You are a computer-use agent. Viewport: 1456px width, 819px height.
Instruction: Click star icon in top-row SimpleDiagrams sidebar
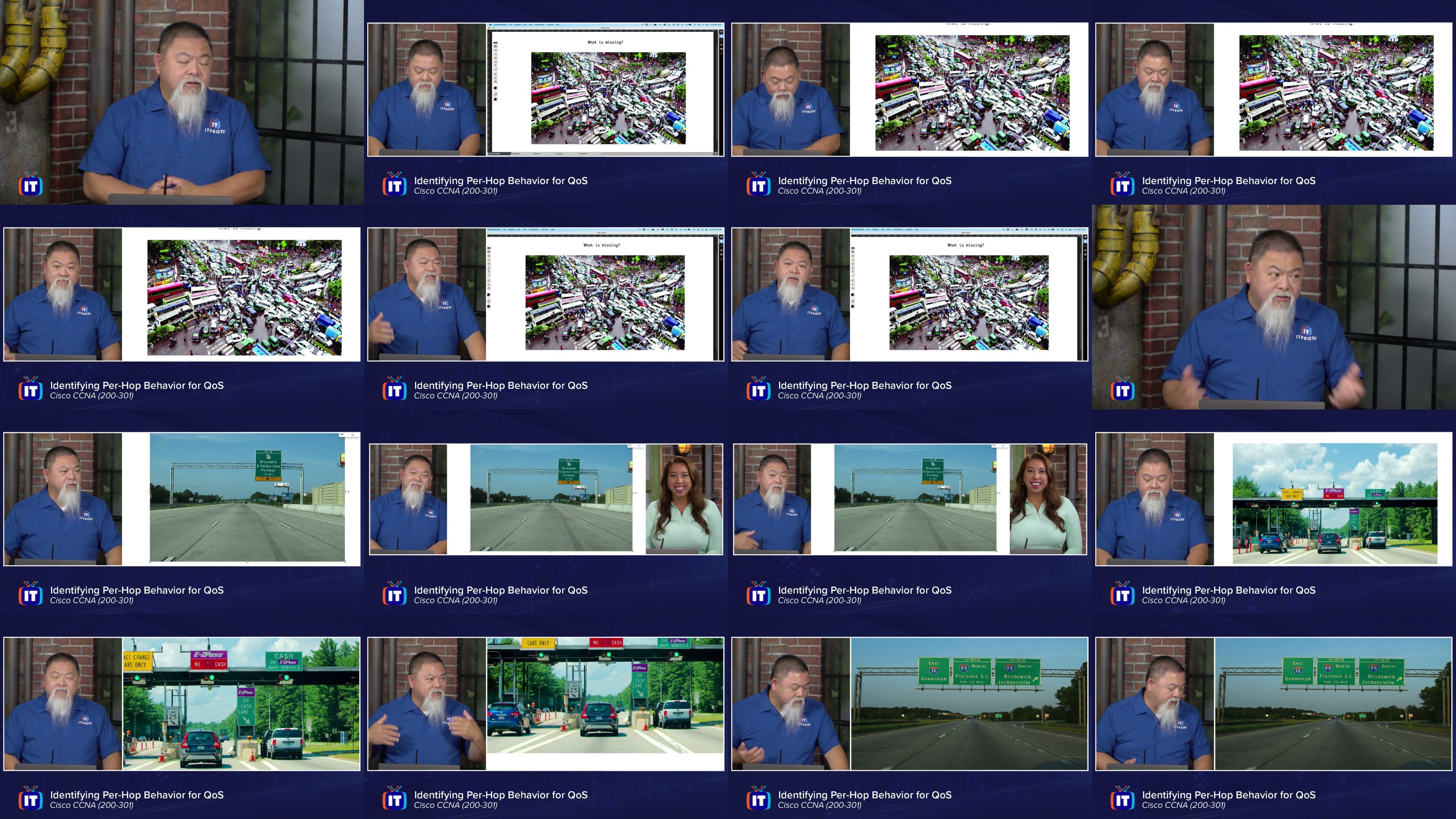point(721,45)
